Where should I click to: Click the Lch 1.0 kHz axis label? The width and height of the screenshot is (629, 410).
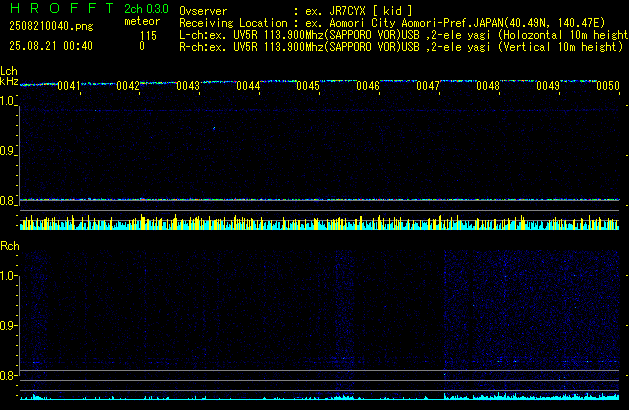tap(7, 101)
